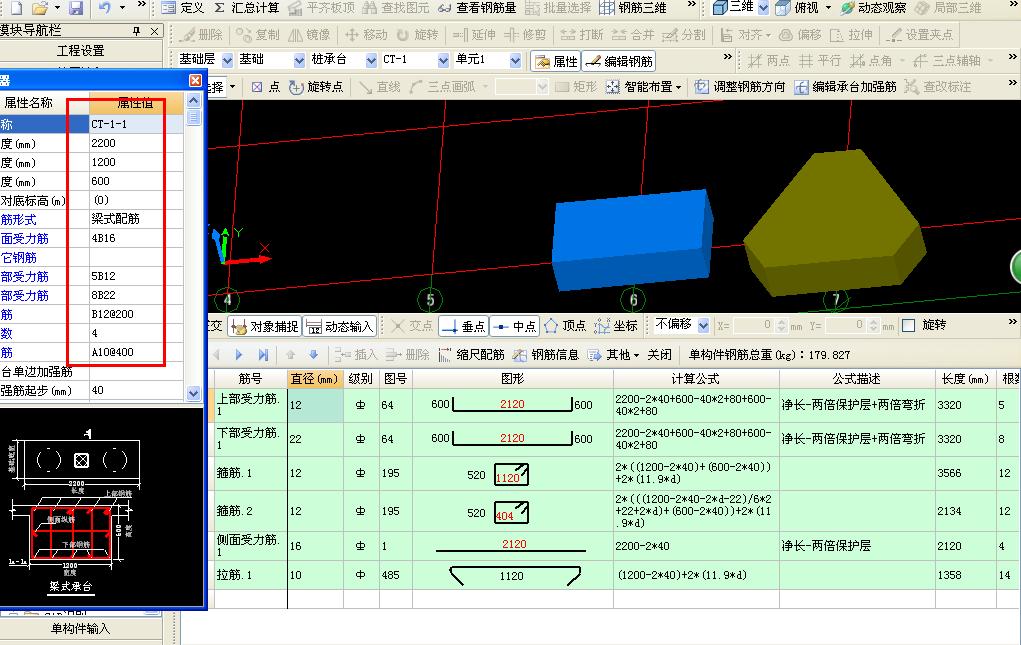This screenshot has width=1021, height=645.
Task: Select 旋转点 rotate point tool
Action: coord(316,87)
